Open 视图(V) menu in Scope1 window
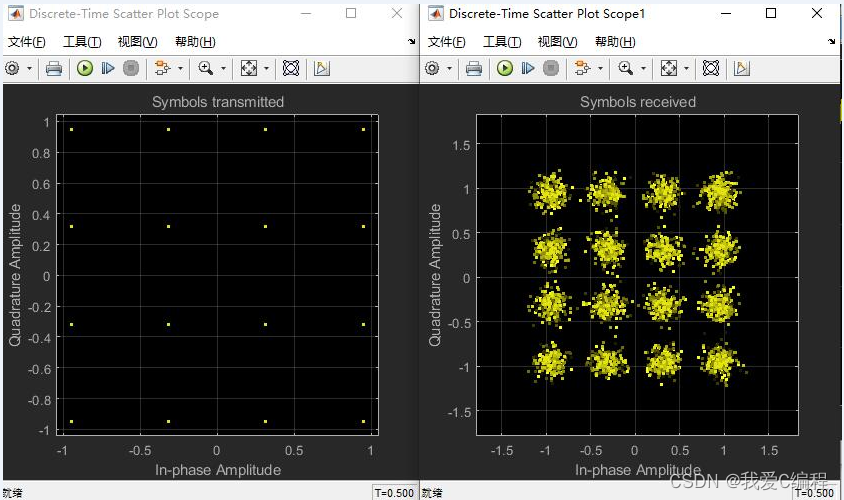 click(557, 41)
